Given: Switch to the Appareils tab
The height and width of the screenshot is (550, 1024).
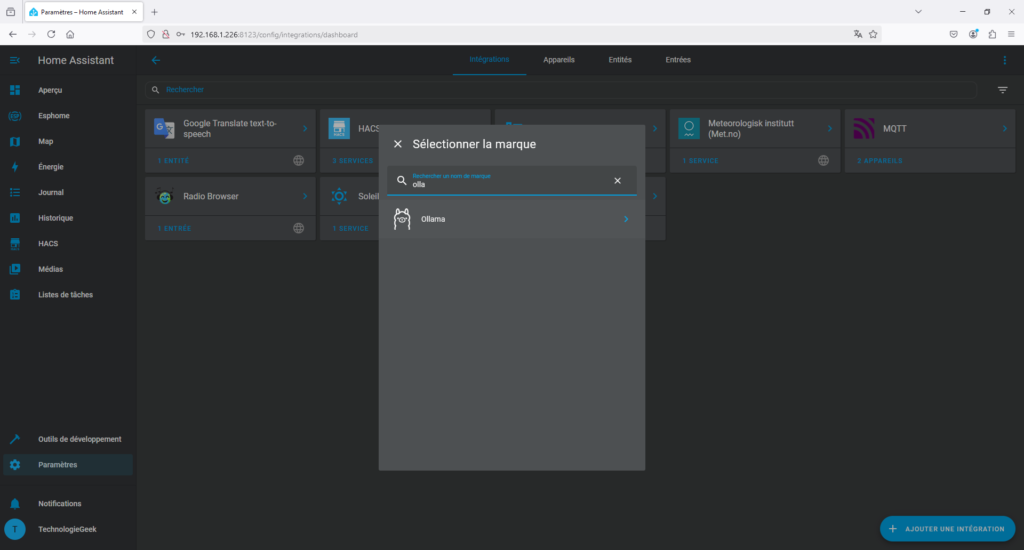Looking at the screenshot, I should point(559,60).
